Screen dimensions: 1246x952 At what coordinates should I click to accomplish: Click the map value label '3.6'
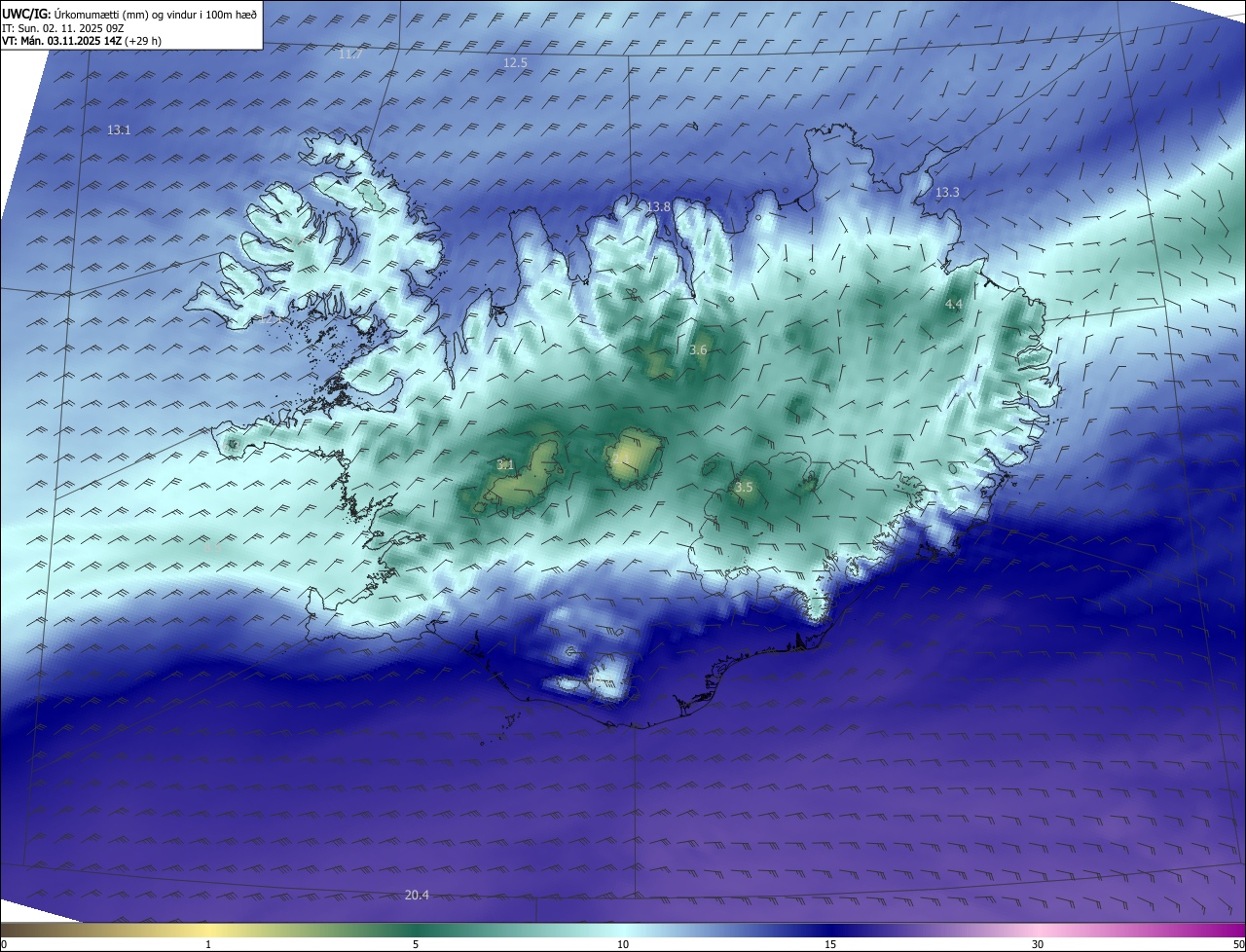pyautogui.click(x=698, y=349)
